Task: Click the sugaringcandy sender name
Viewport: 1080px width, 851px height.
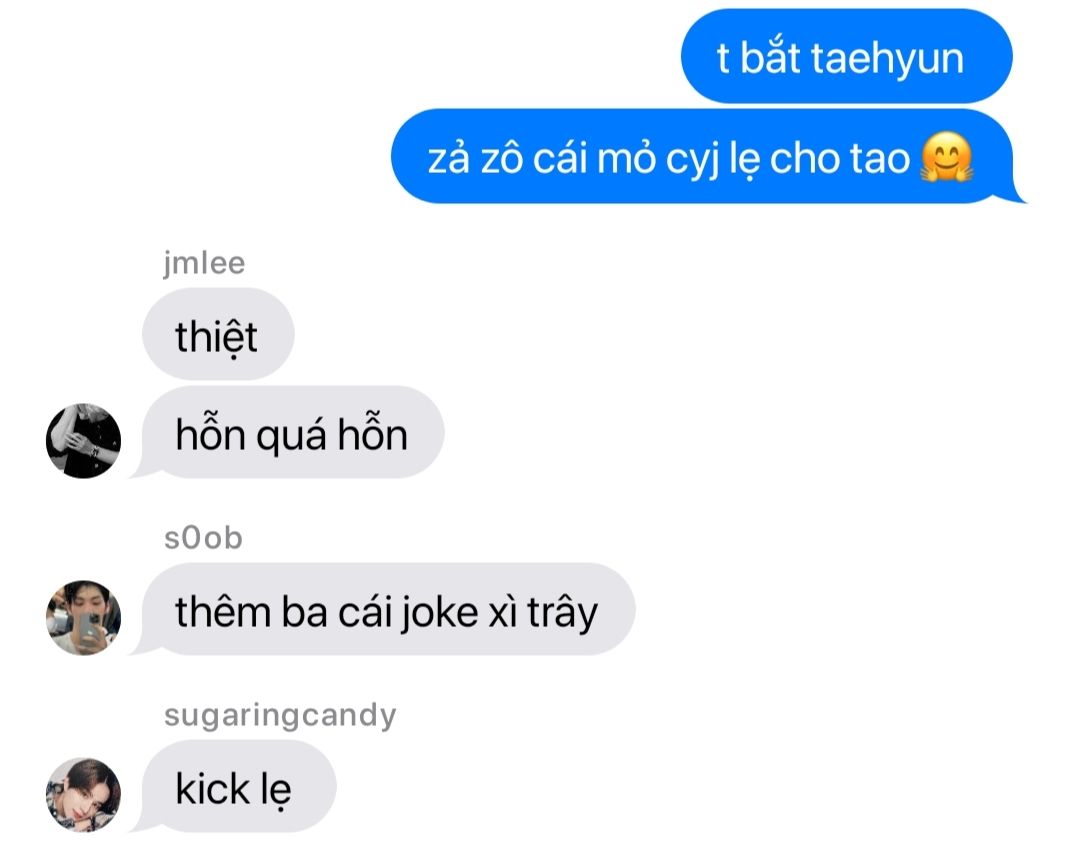Action: (280, 716)
